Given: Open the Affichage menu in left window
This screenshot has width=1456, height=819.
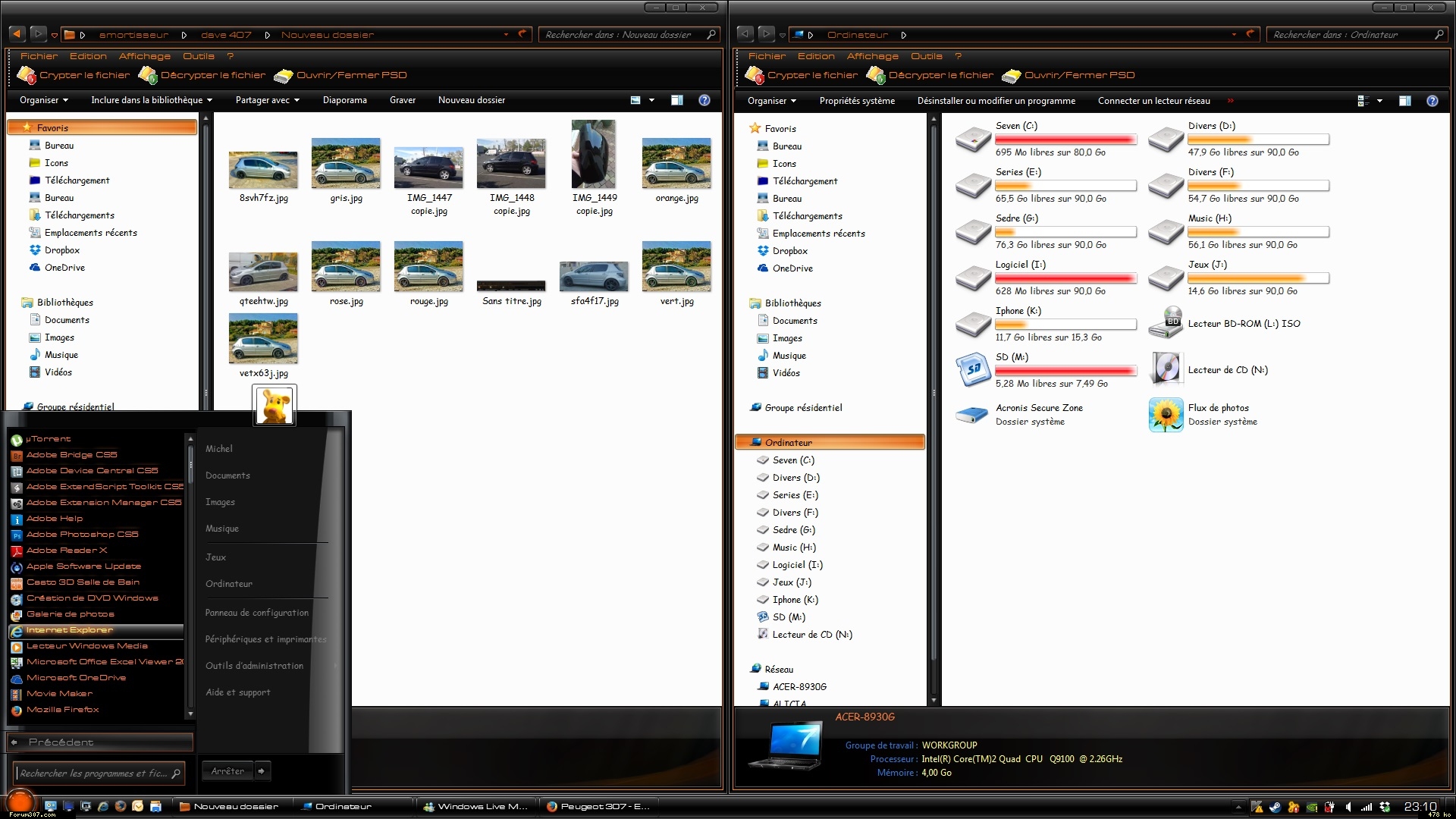Looking at the screenshot, I should coord(144,56).
